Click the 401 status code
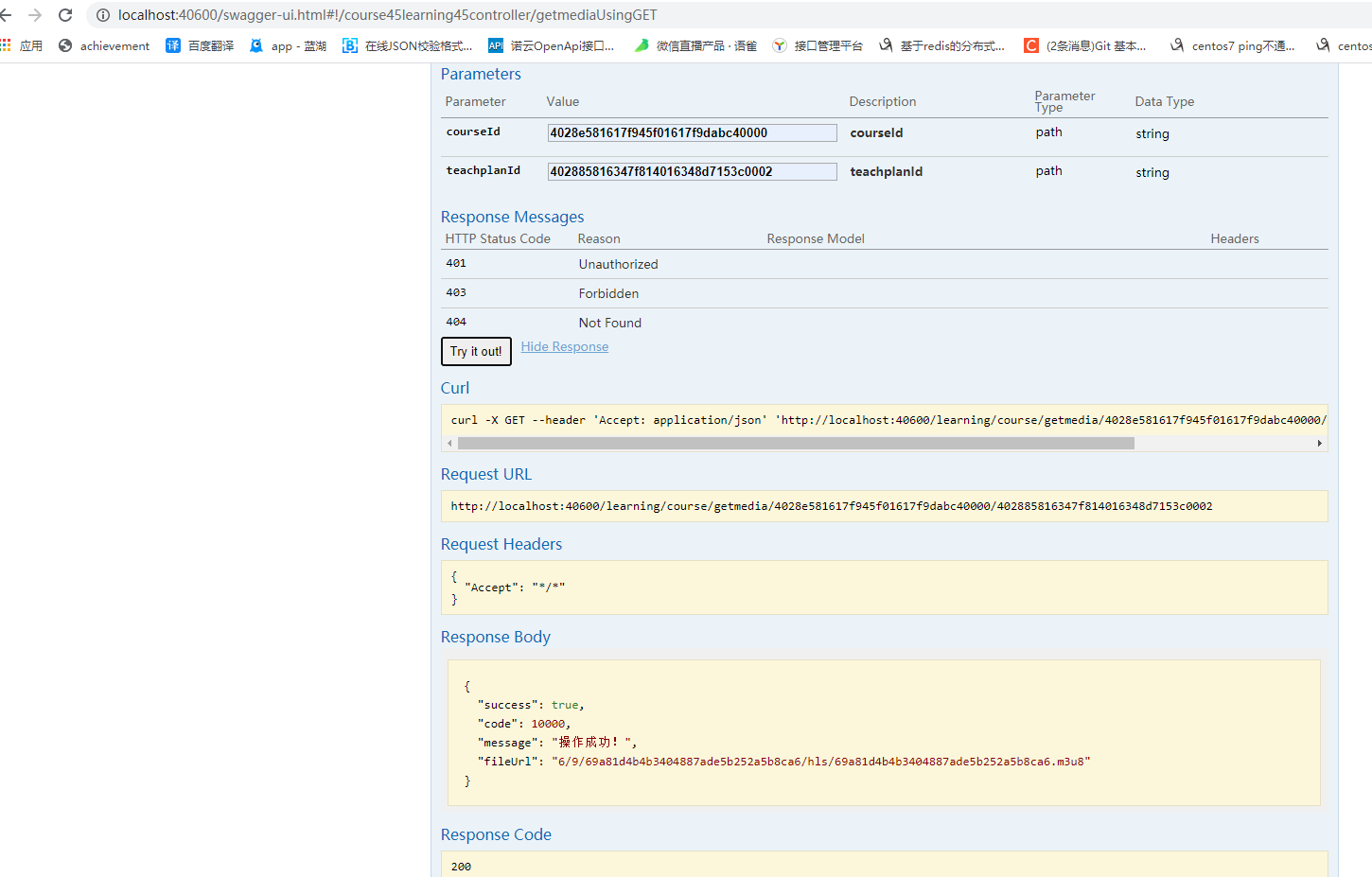1372x877 pixels. pyautogui.click(x=456, y=264)
